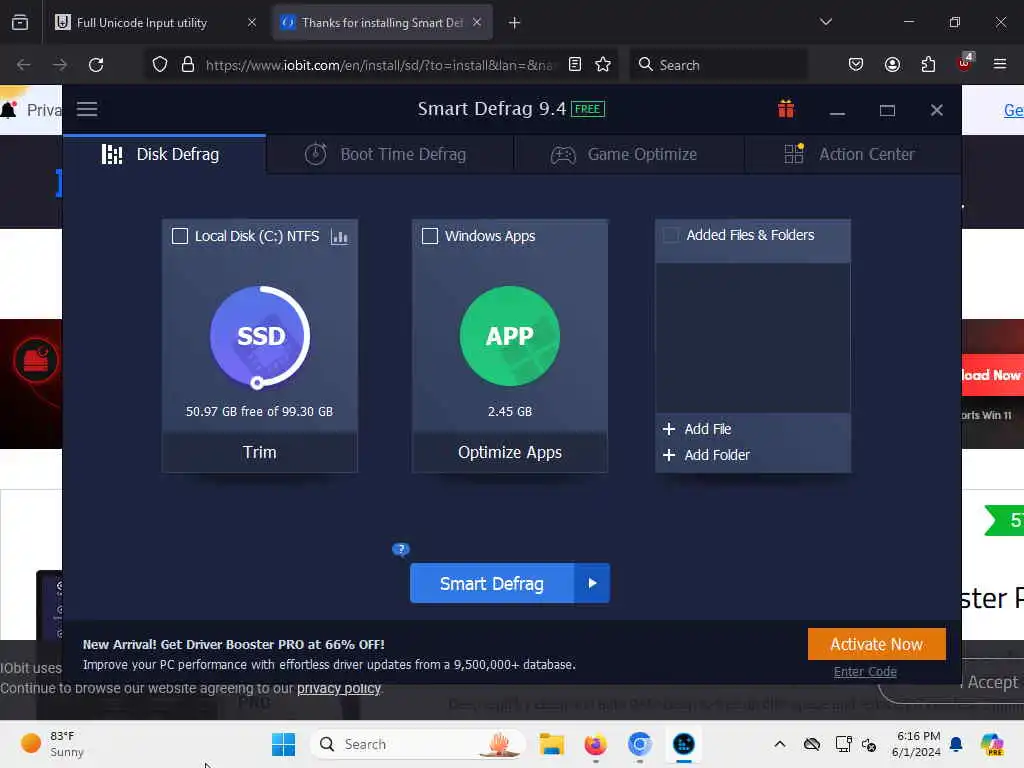Open disk analysis chart icon for Local Disk C
Image resolution: width=1024 pixels, height=768 pixels.
[x=339, y=236]
